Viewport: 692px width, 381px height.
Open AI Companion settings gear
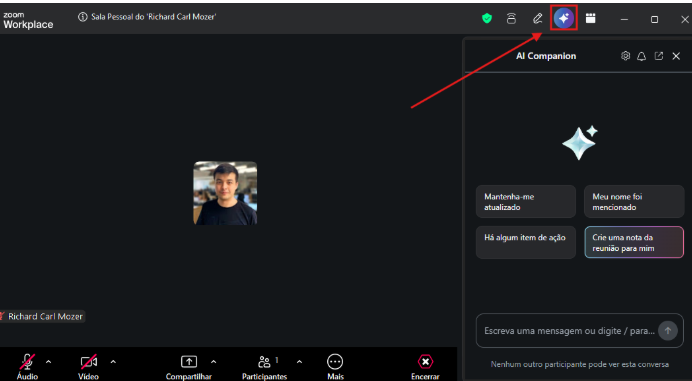[x=625, y=56]
